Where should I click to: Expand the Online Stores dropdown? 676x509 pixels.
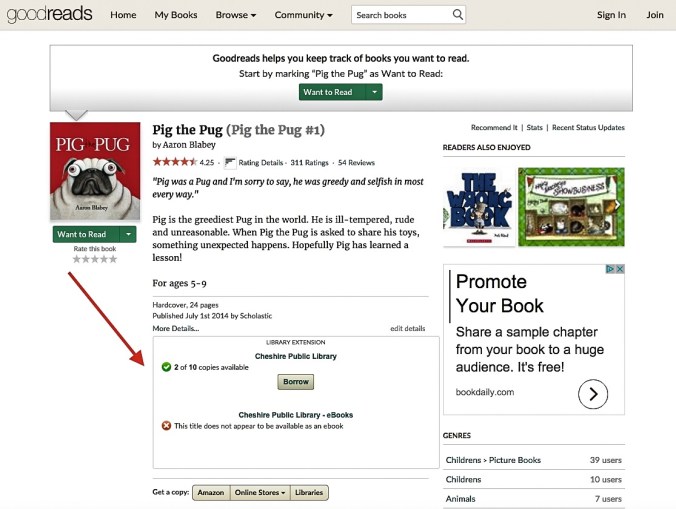coord(260,492)
